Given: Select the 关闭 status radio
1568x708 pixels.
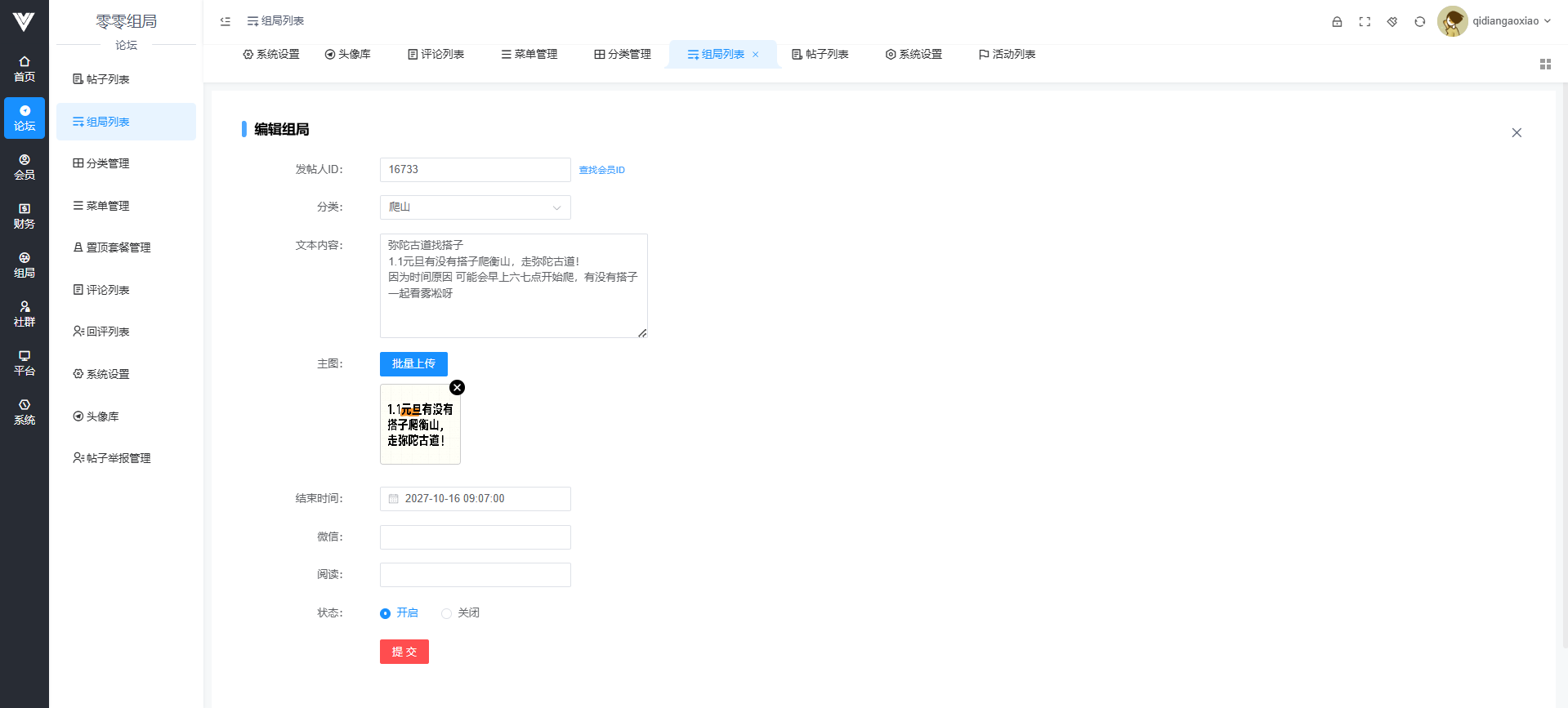Looking at the screenshot, I should [447, 613].
